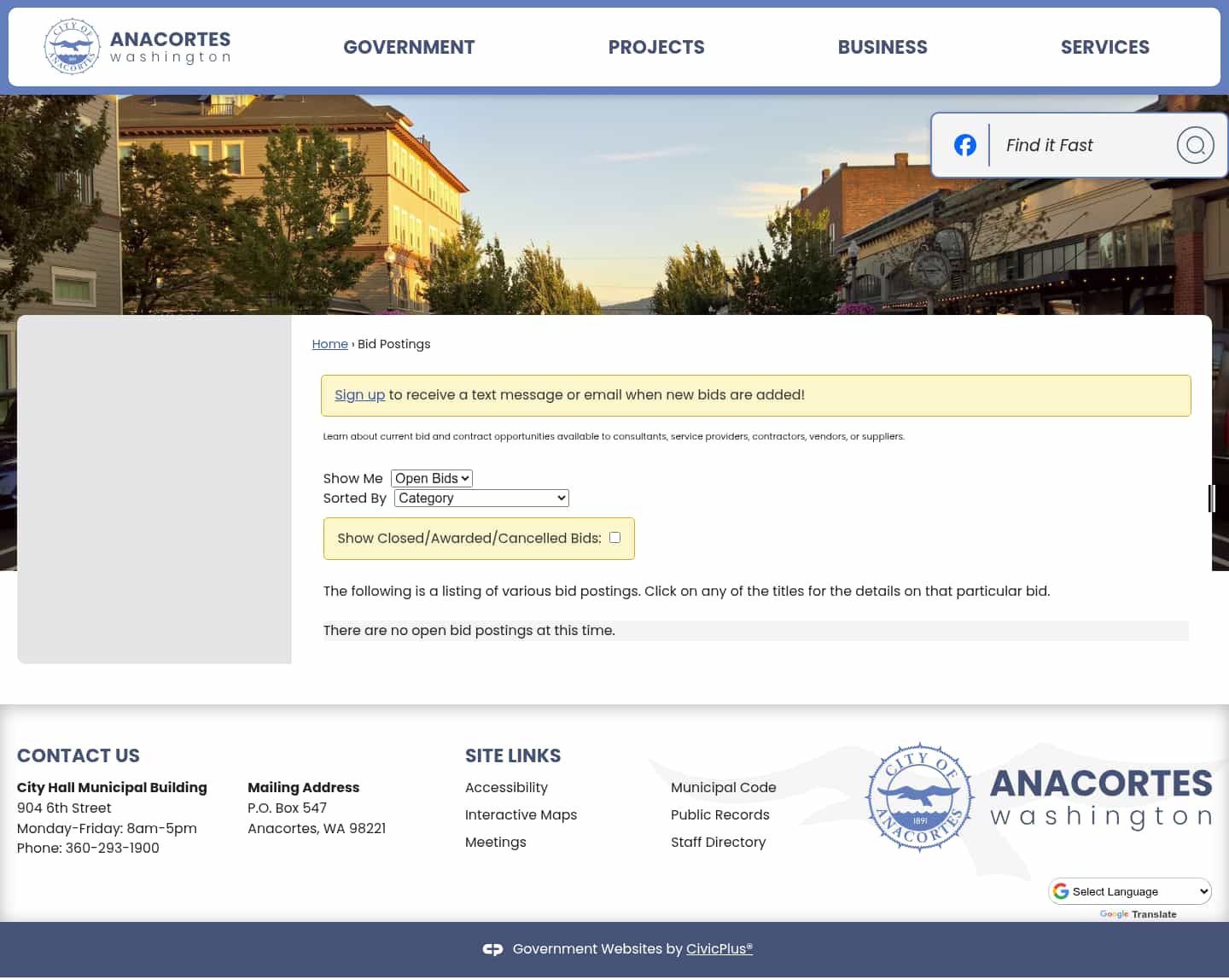This screenshot has width=1229, height=980.
Task: Open the Sorted By Category dropdown
Action: 481,498
